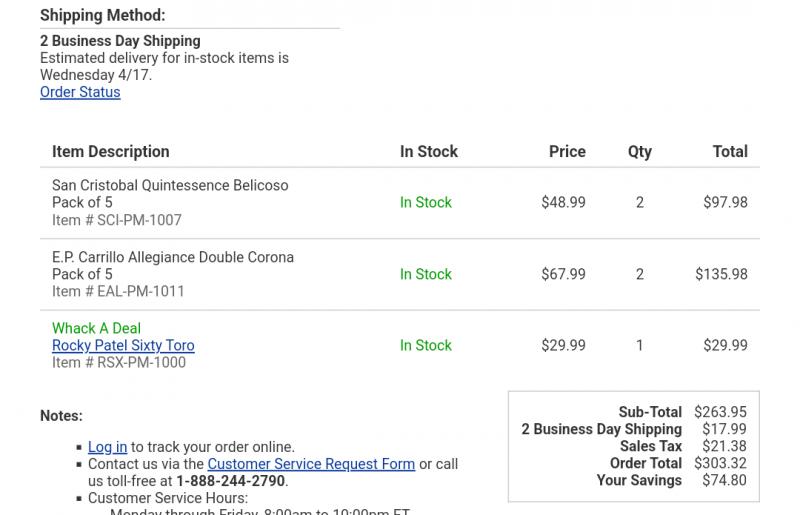
Task: Click the Log in link
Action: pyautogui.click(x=107, y=447)
